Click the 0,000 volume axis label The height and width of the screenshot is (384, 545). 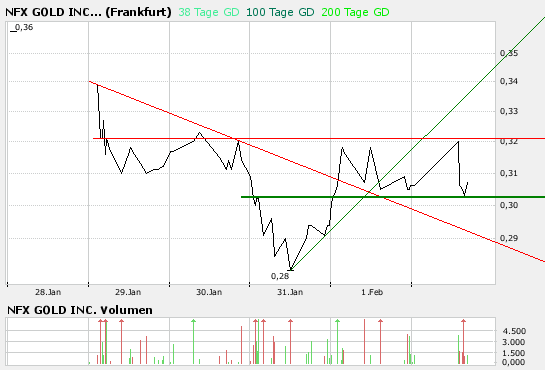click(x=514, y=362)
